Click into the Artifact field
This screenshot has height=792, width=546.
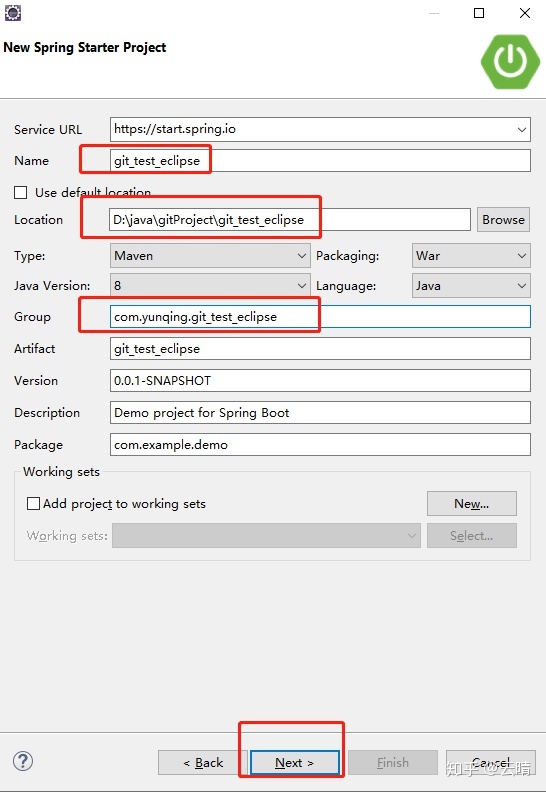[x=320, y=349]
